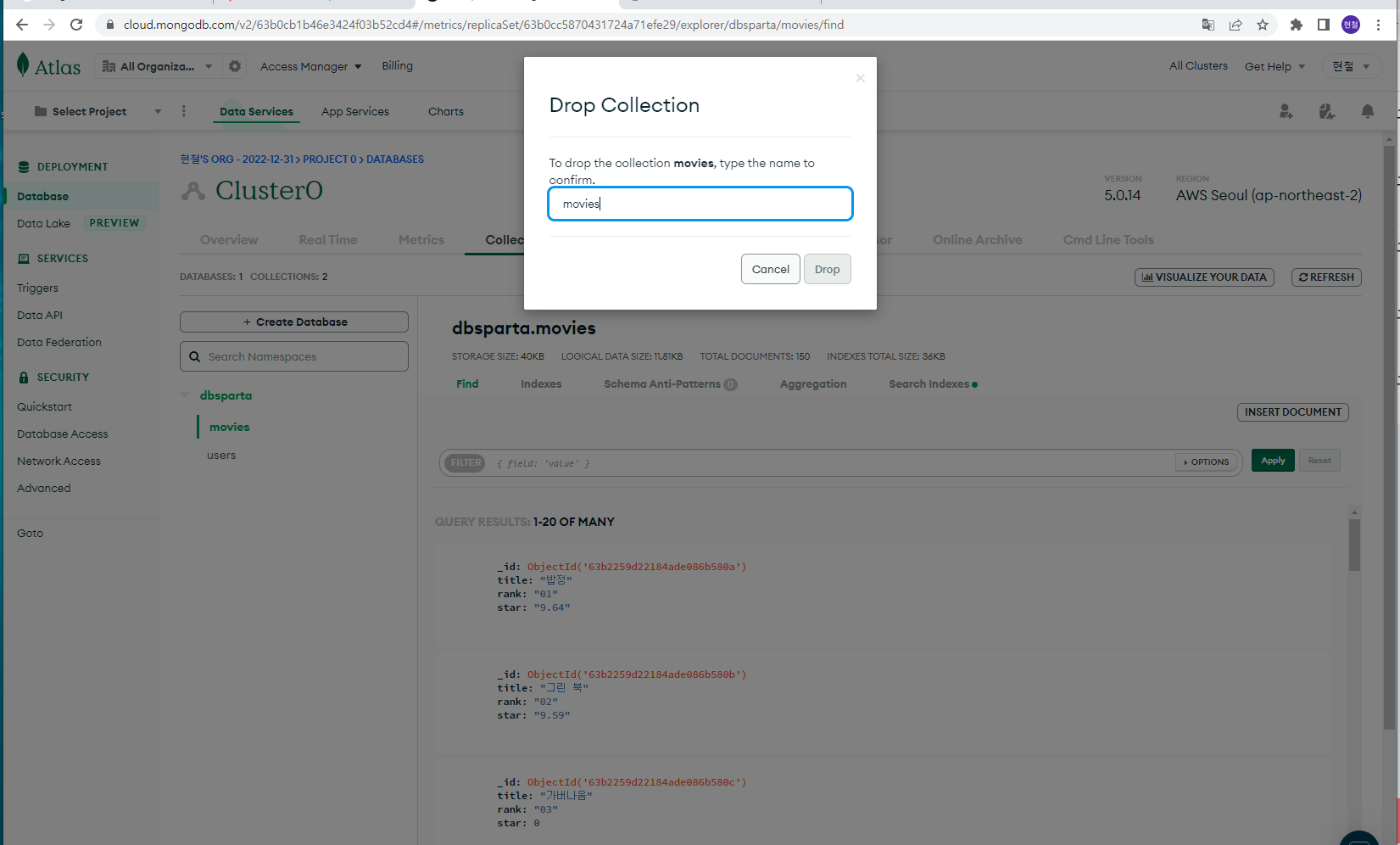The height and width of the screenshot is (845, 1400).
Task: Bookmark this page with the star
Action: [1263, 25]
